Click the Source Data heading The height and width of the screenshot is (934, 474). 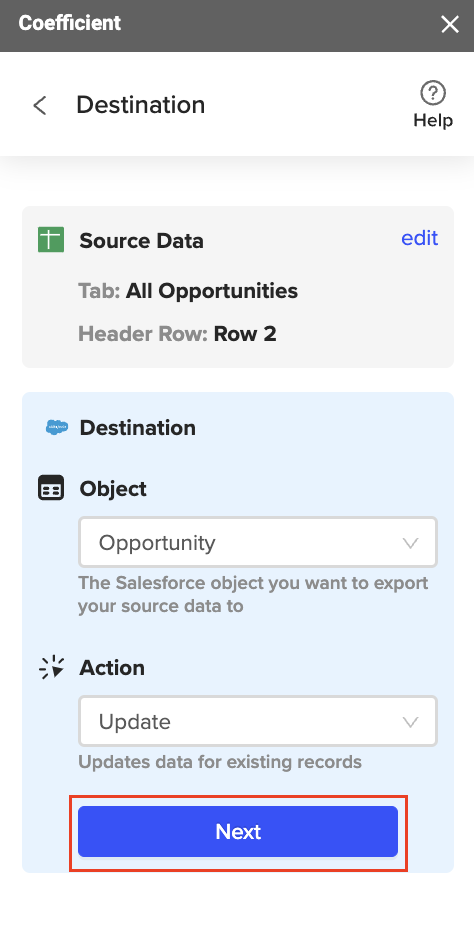pyautogui.click(x=142, y=241)
